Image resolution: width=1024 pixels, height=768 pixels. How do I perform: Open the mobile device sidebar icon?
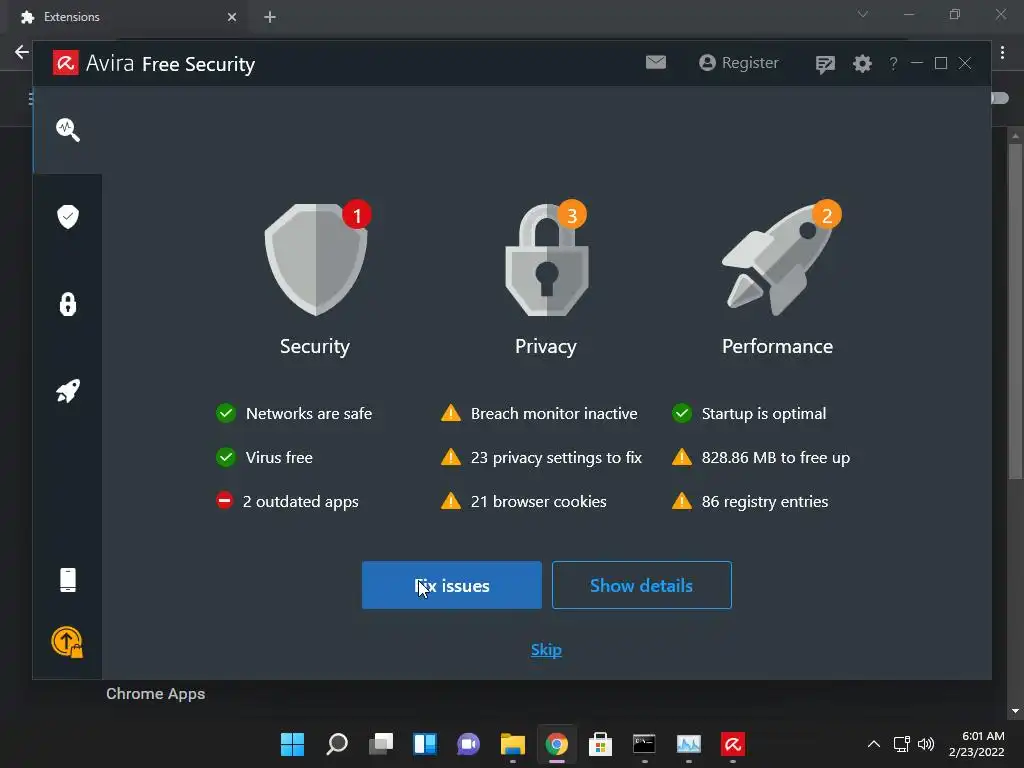(x=68, y=580)
